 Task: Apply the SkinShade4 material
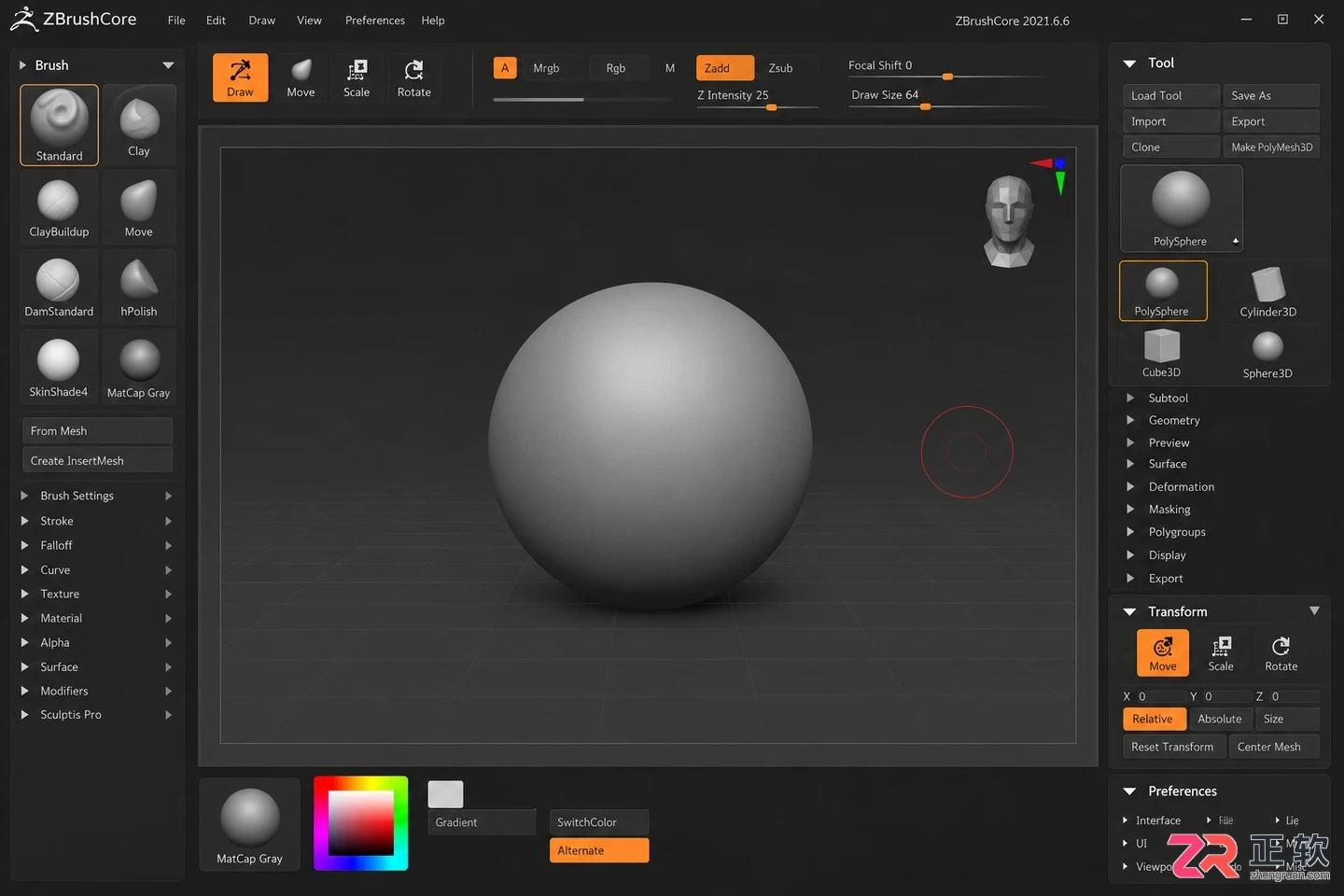click(x=59, y=368)
